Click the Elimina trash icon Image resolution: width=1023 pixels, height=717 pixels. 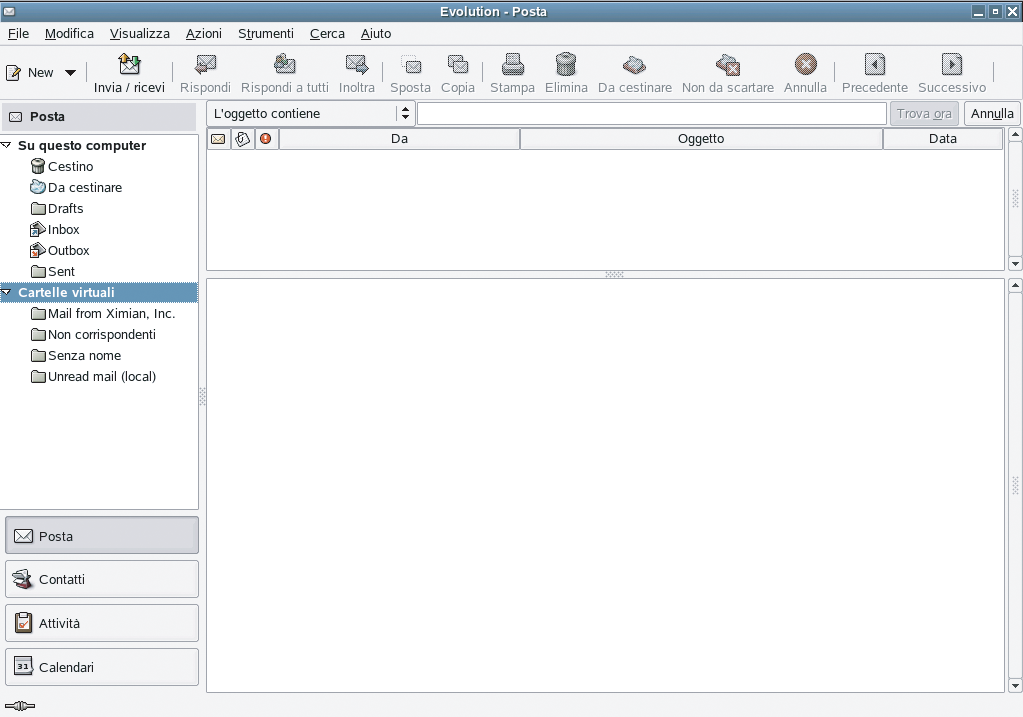pyautogui.click(x=566, y=66)
